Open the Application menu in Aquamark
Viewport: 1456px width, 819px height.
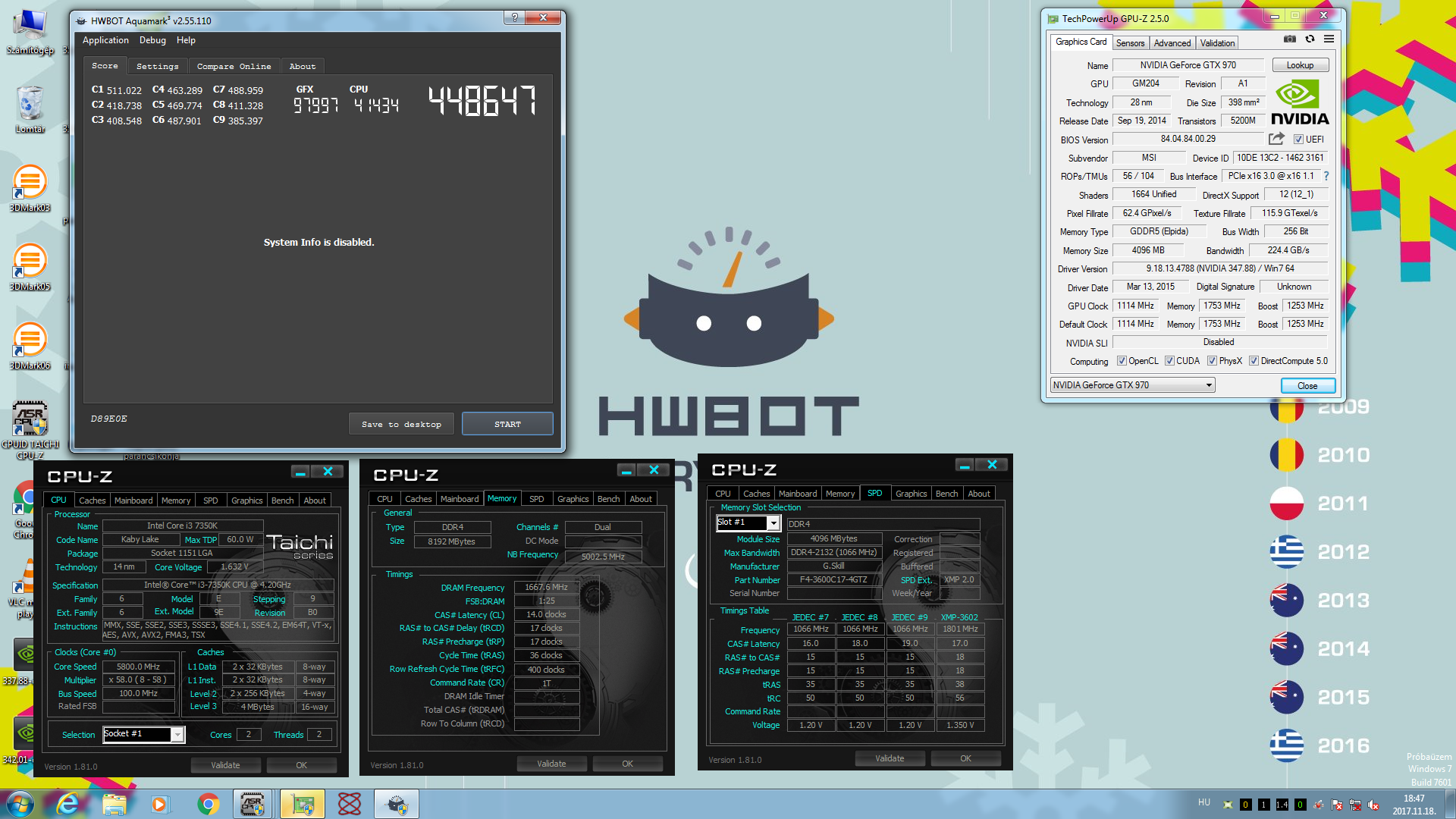pyautogui.click(x=105, y=40)
